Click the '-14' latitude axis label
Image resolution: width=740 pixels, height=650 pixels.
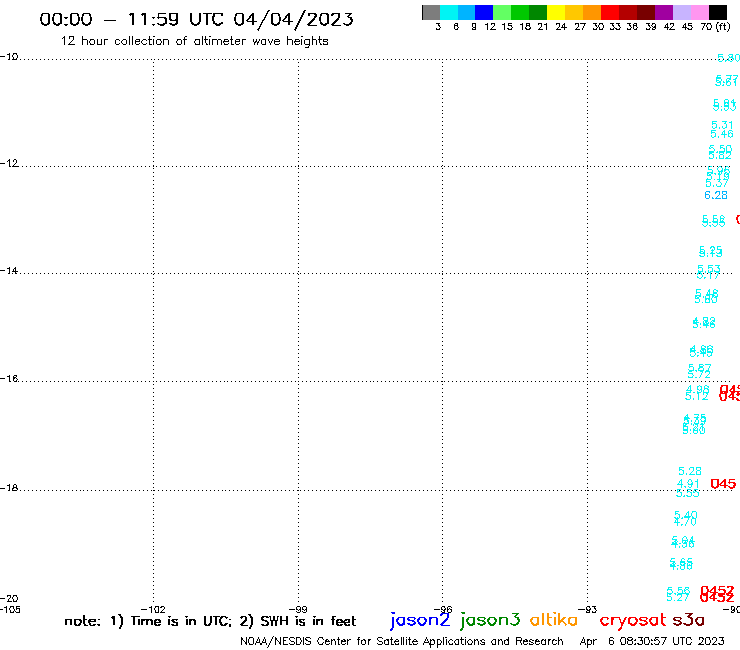9,270
